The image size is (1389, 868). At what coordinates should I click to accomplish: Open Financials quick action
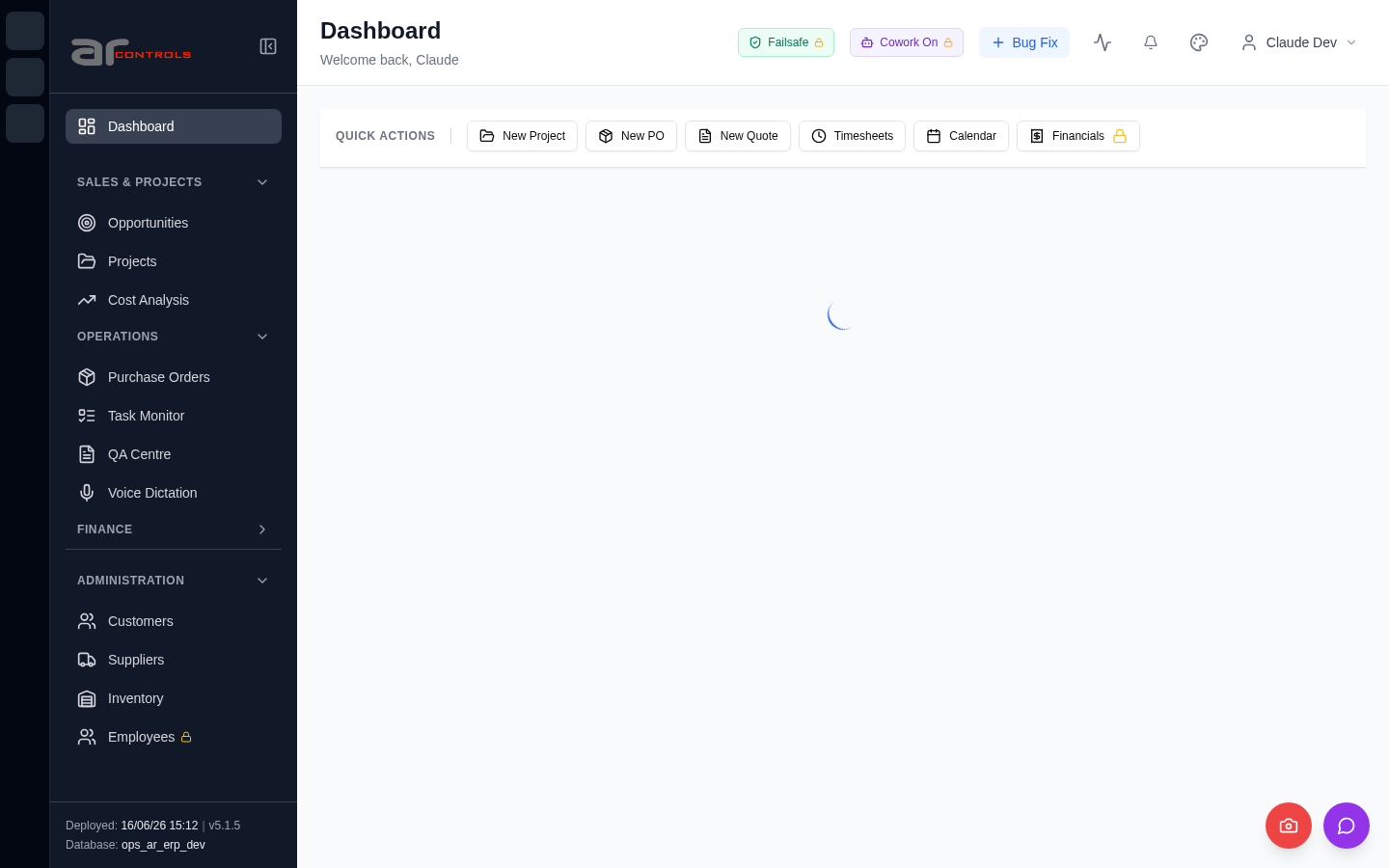[1078, 136]
